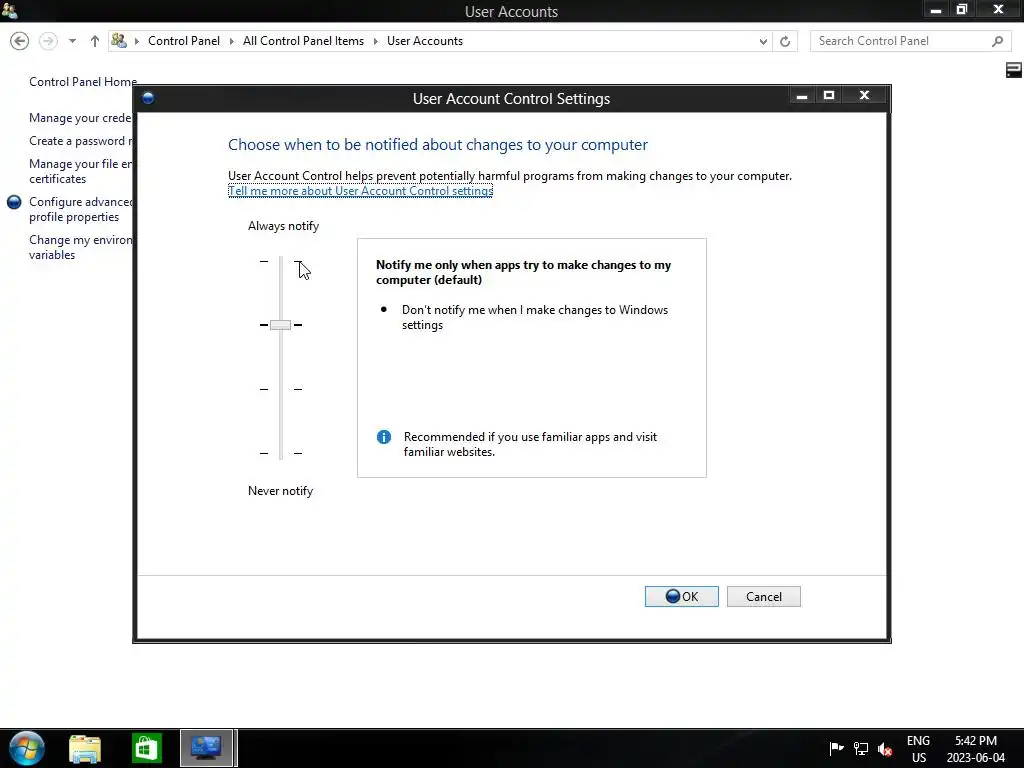Click "Don't notify me when I make changes" text

535,317
